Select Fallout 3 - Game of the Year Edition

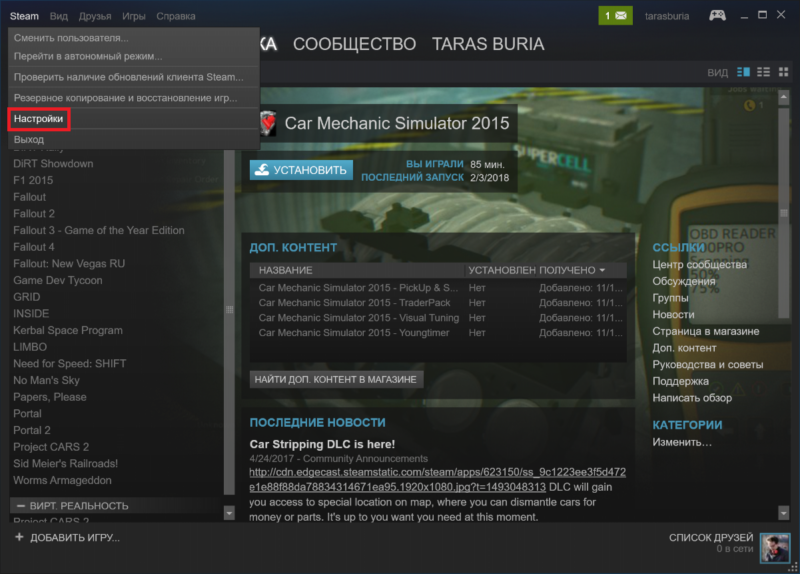click(x=99, y=230)
